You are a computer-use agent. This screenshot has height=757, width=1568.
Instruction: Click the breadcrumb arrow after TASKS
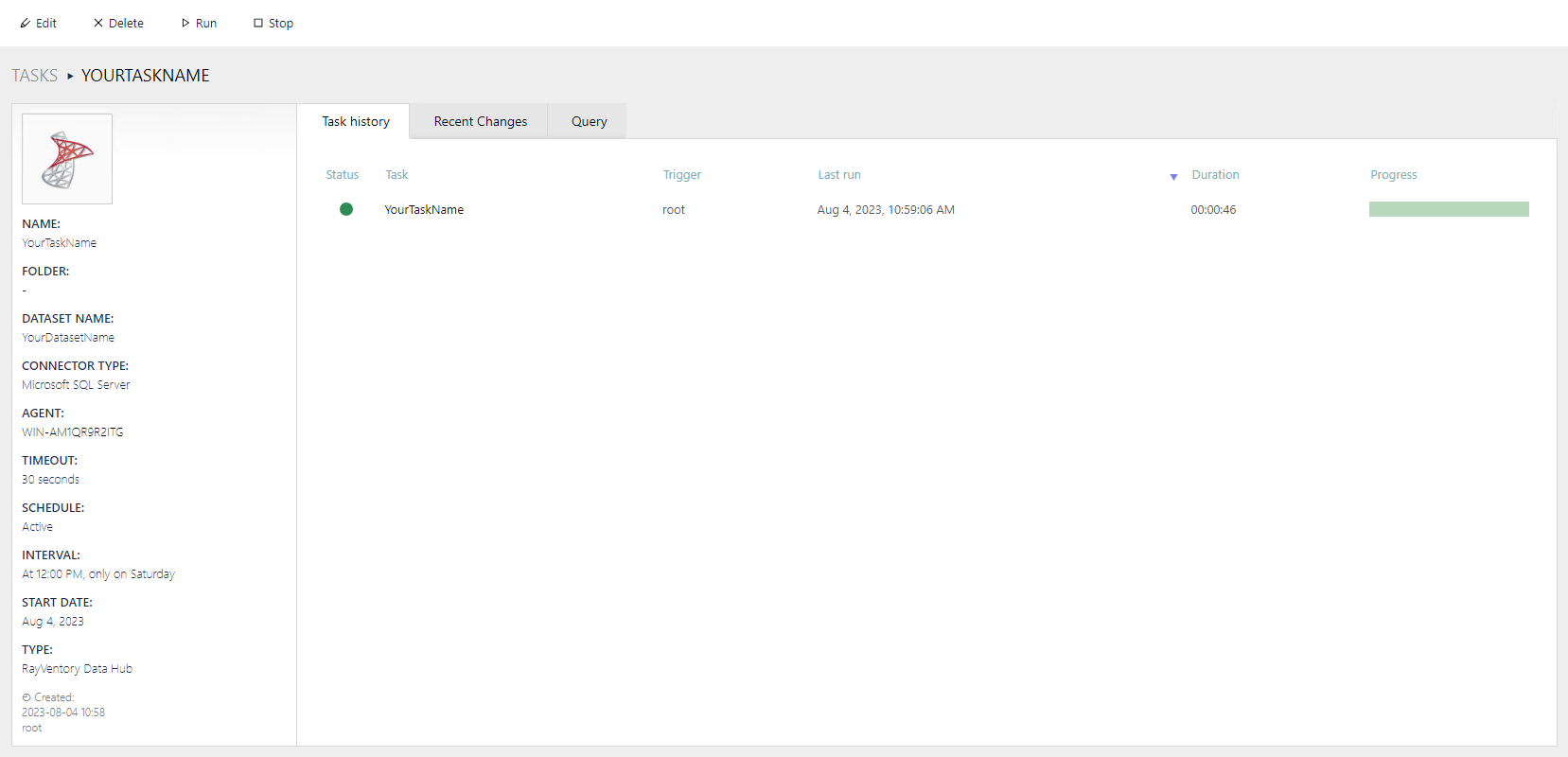click(70, 76)
